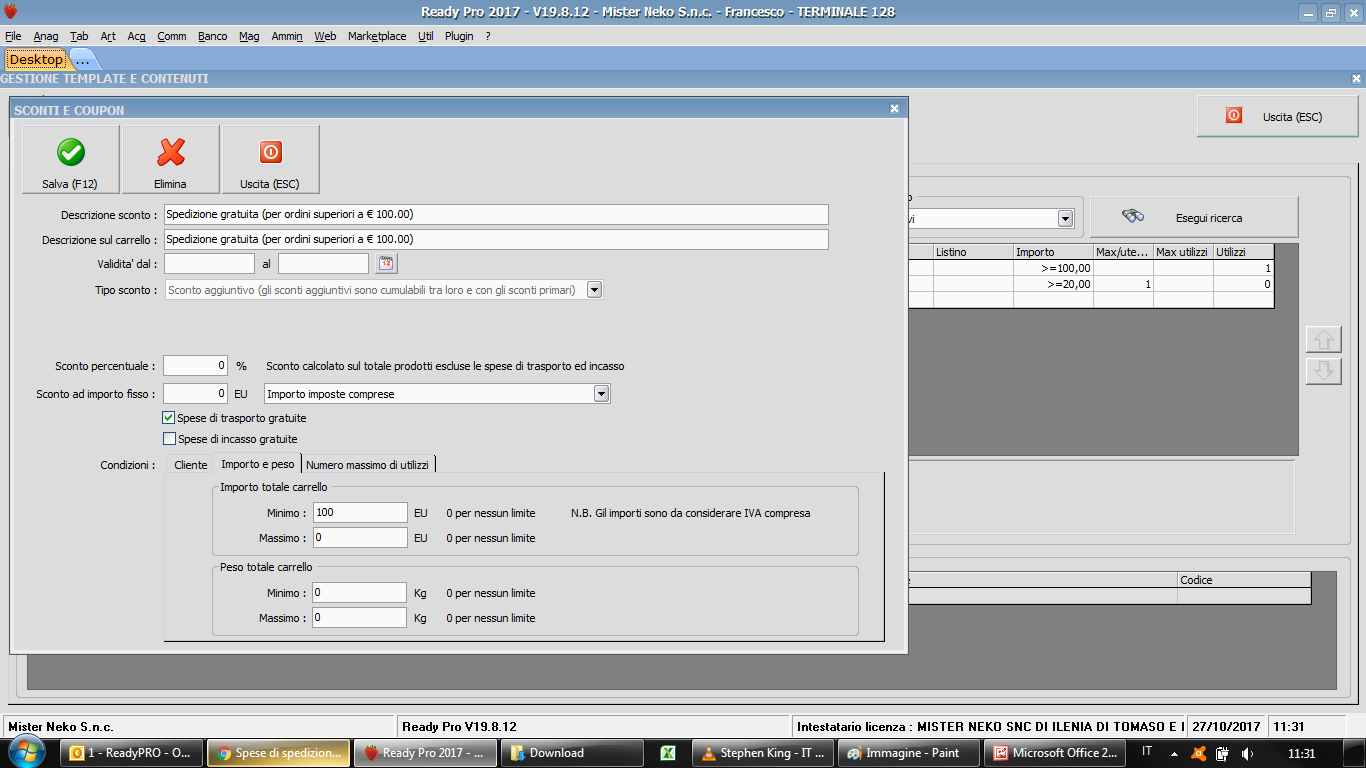Click the Massimo cart weight field in Kg
The image size is (1366, 768).
pyautogui.click(x=359, y=618)
